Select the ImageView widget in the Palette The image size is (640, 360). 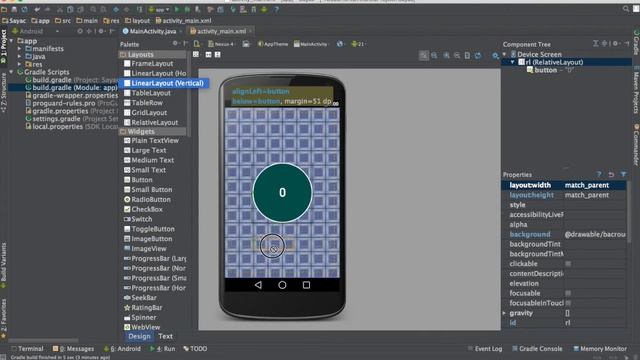pos(145,249)
